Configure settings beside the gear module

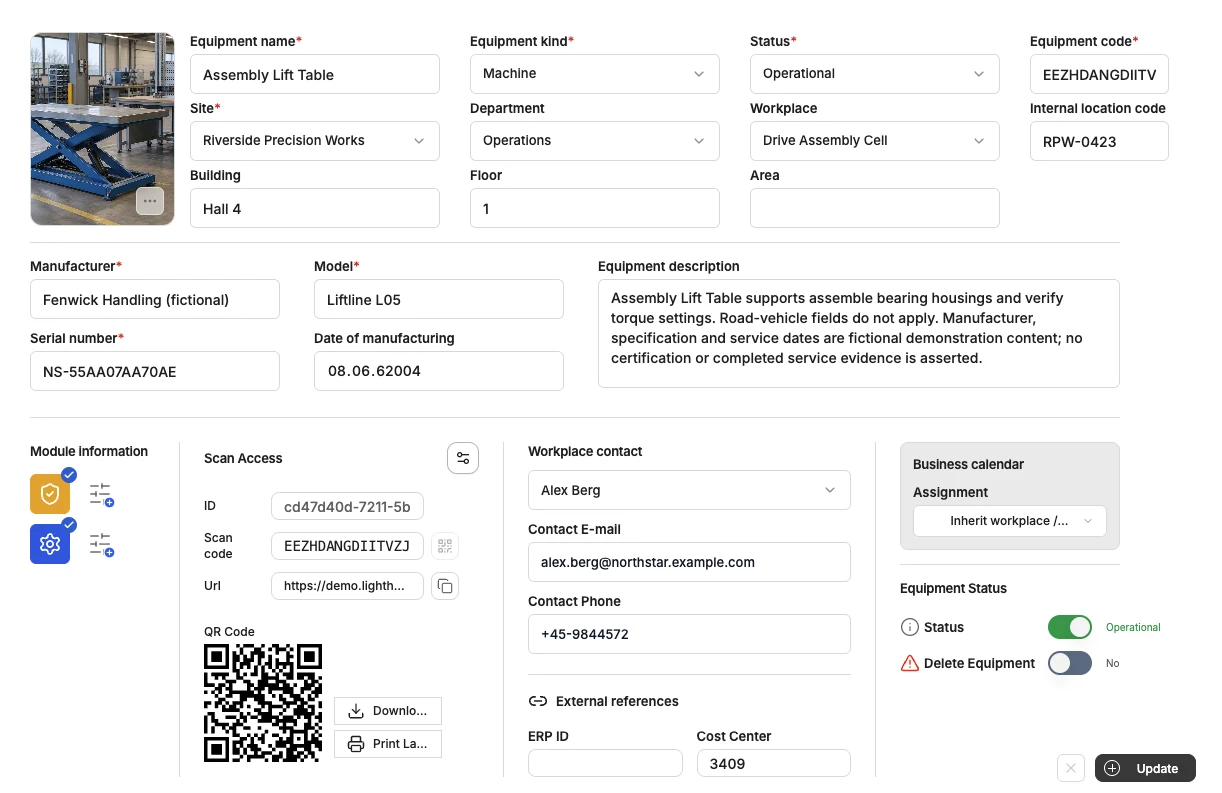pyautogui.click(x=101, y=544)
